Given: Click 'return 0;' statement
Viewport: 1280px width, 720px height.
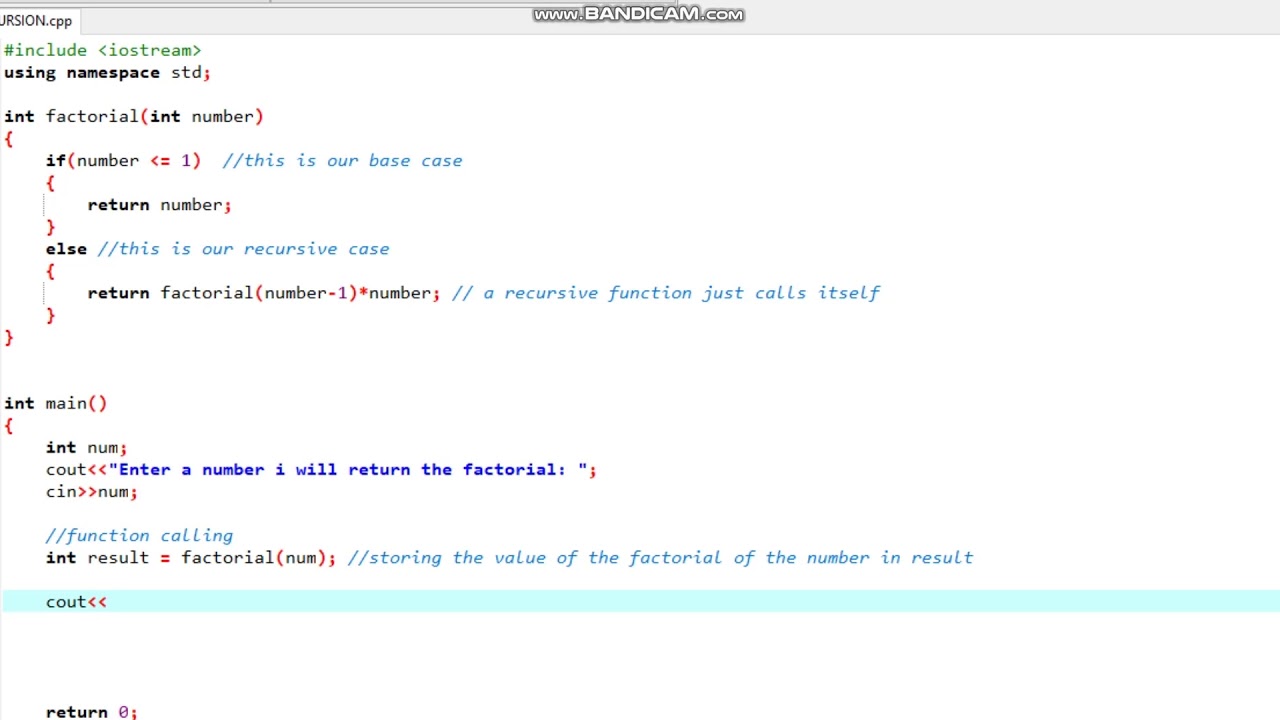Looking at the screenshot, I should click(91, 711).
